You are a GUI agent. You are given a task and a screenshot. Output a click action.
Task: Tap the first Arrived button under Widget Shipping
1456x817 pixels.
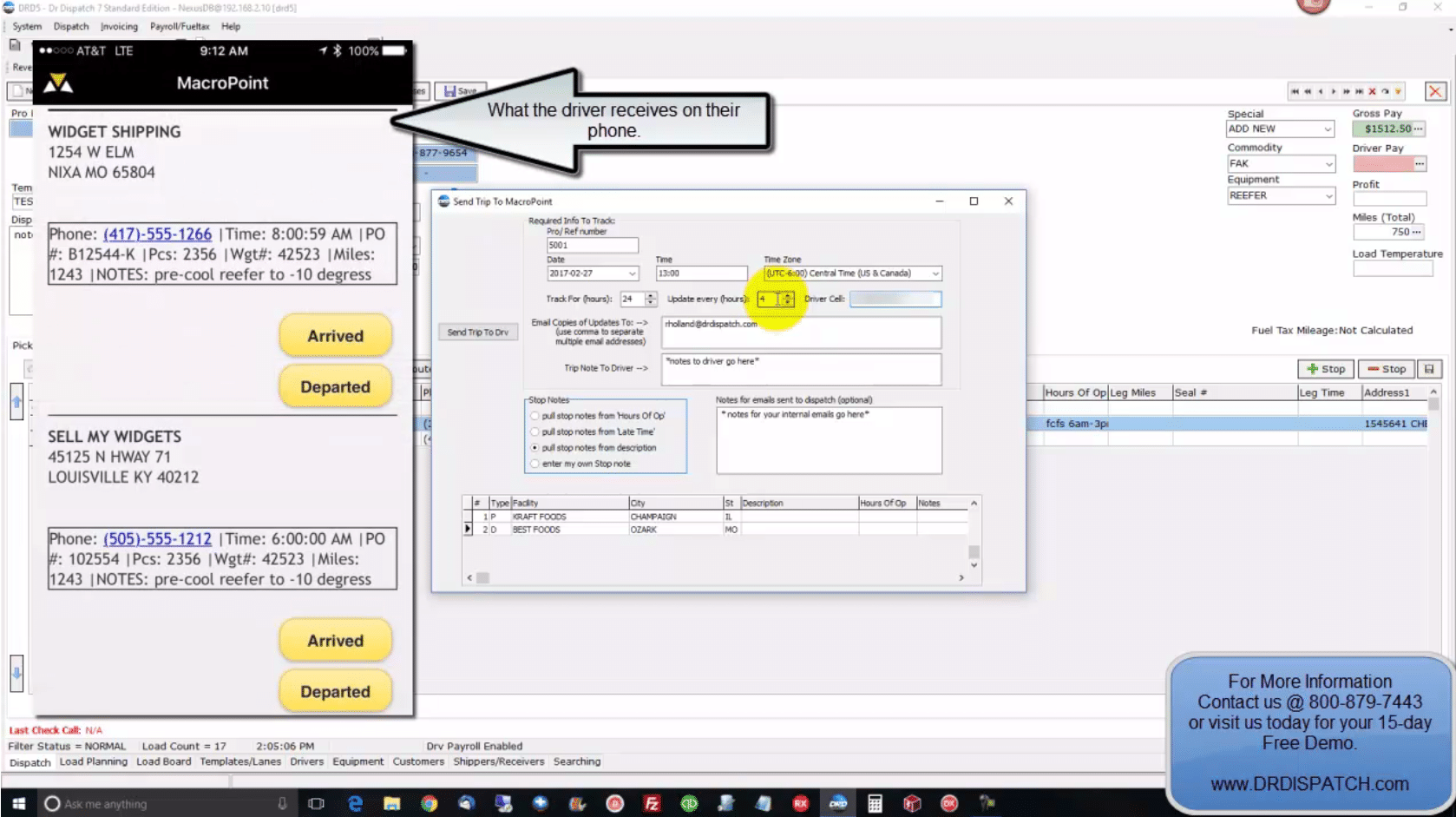335,336
